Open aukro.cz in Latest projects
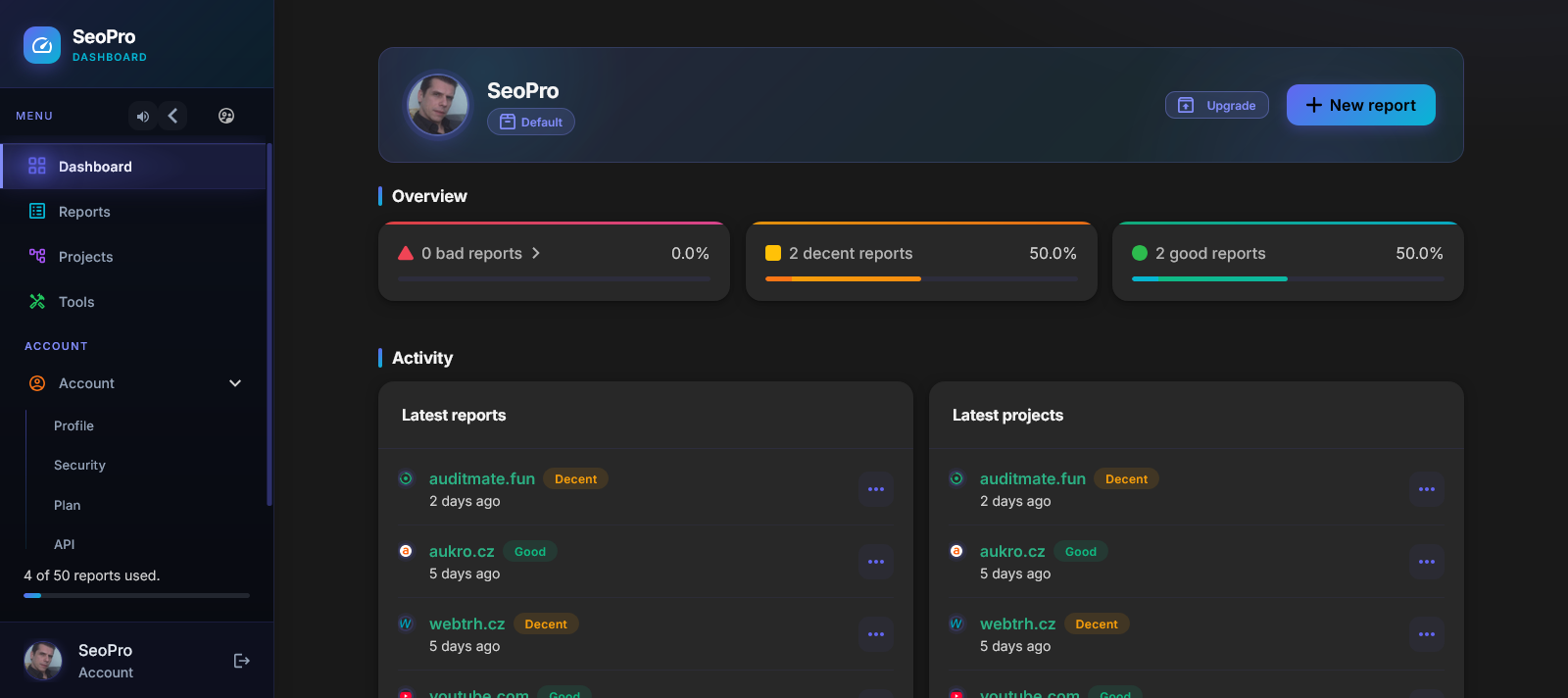Image resolution: width=1568 pixels, height=698 pixels. pos(1012,551)
